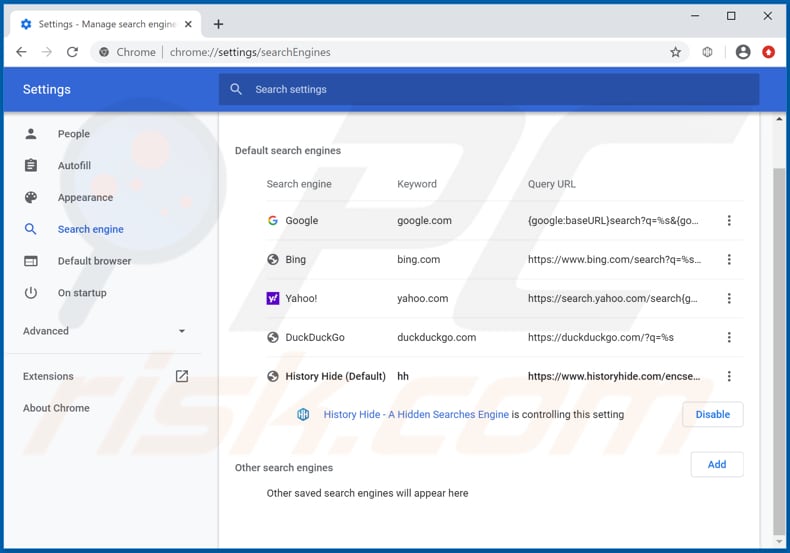Click the scrollbar up arrow
Viewport: 790px width, 553px height.
point(779,119)
